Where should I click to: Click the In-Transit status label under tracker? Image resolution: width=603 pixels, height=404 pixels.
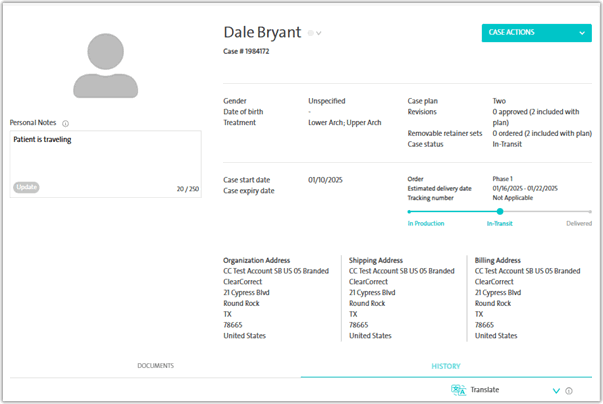[500, 224]
